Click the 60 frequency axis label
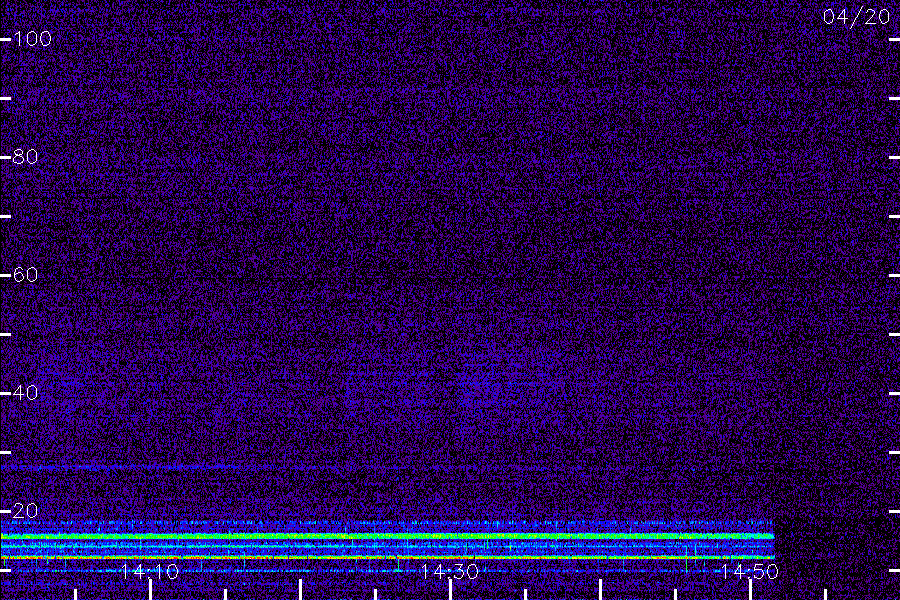This screenshot has width=900, height=600. [25, 274]
